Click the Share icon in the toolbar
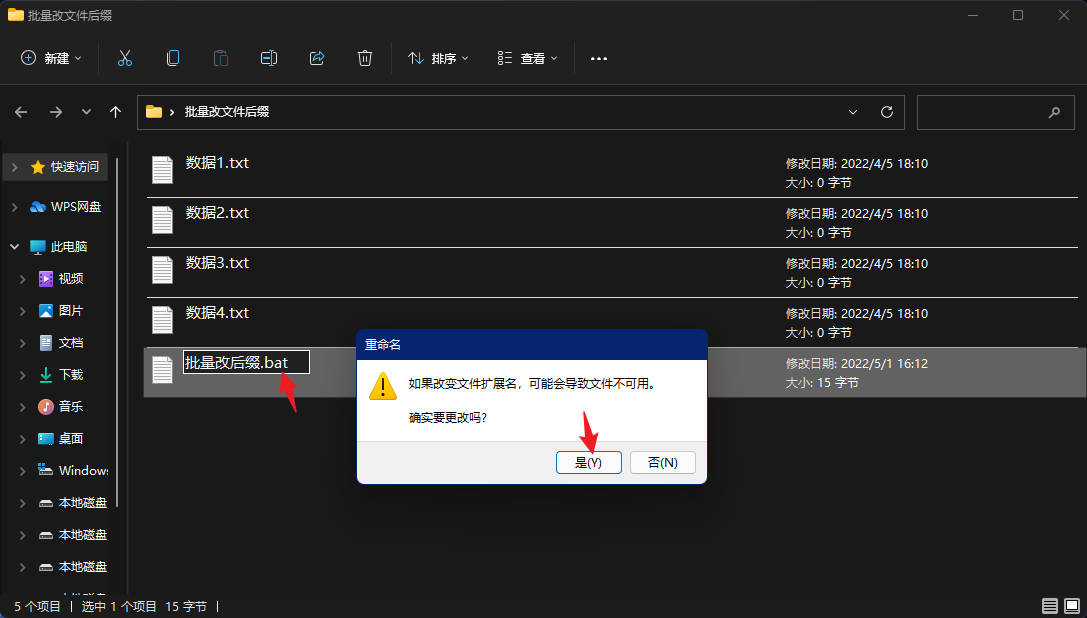The width and height of the screenshot is (1087, 618). pyautogui.click(x=316, y=58)
